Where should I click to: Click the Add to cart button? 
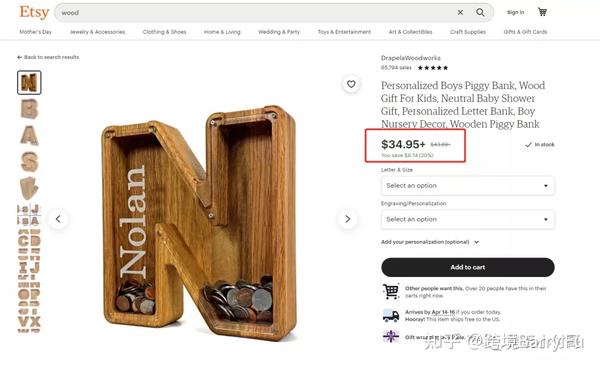click(x=468, y=267)
